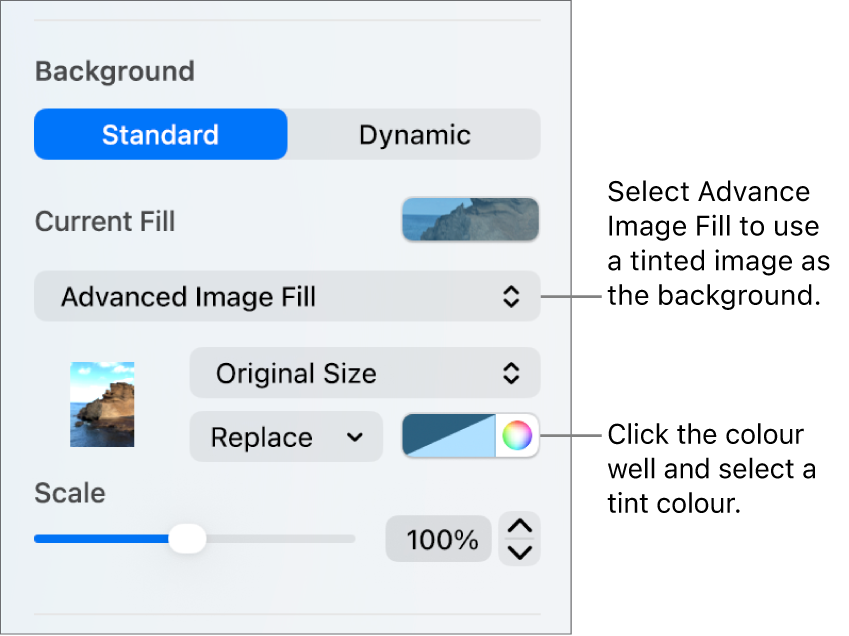Decrease scale with the down stepper arrow

coord(519,553)
